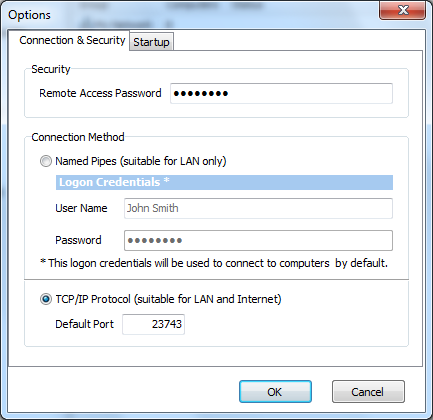The height and width of the screenshot is (420, 433).
Task: Click the Remote Access Password label
Action: (x=100, y=93)
